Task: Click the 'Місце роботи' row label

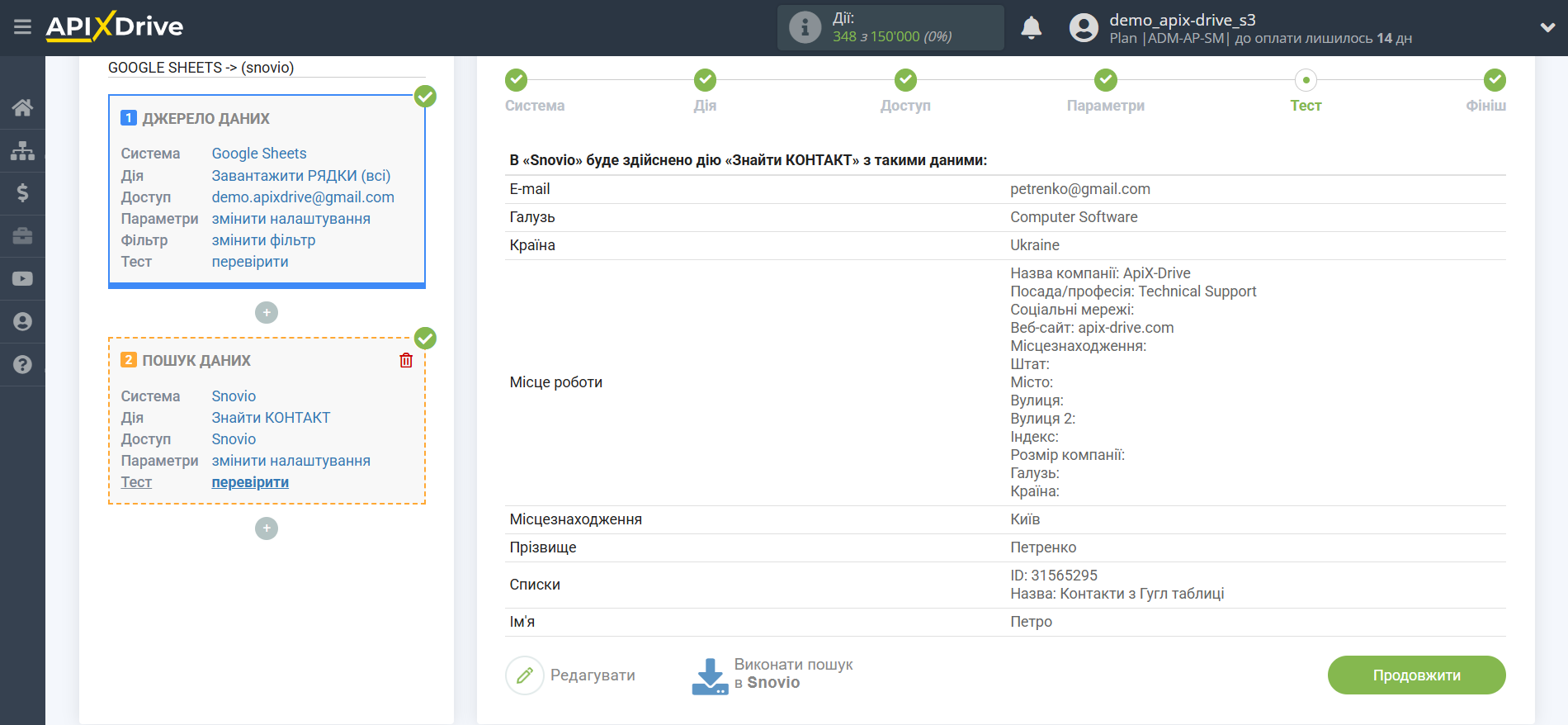Action: tap(556, 382)
